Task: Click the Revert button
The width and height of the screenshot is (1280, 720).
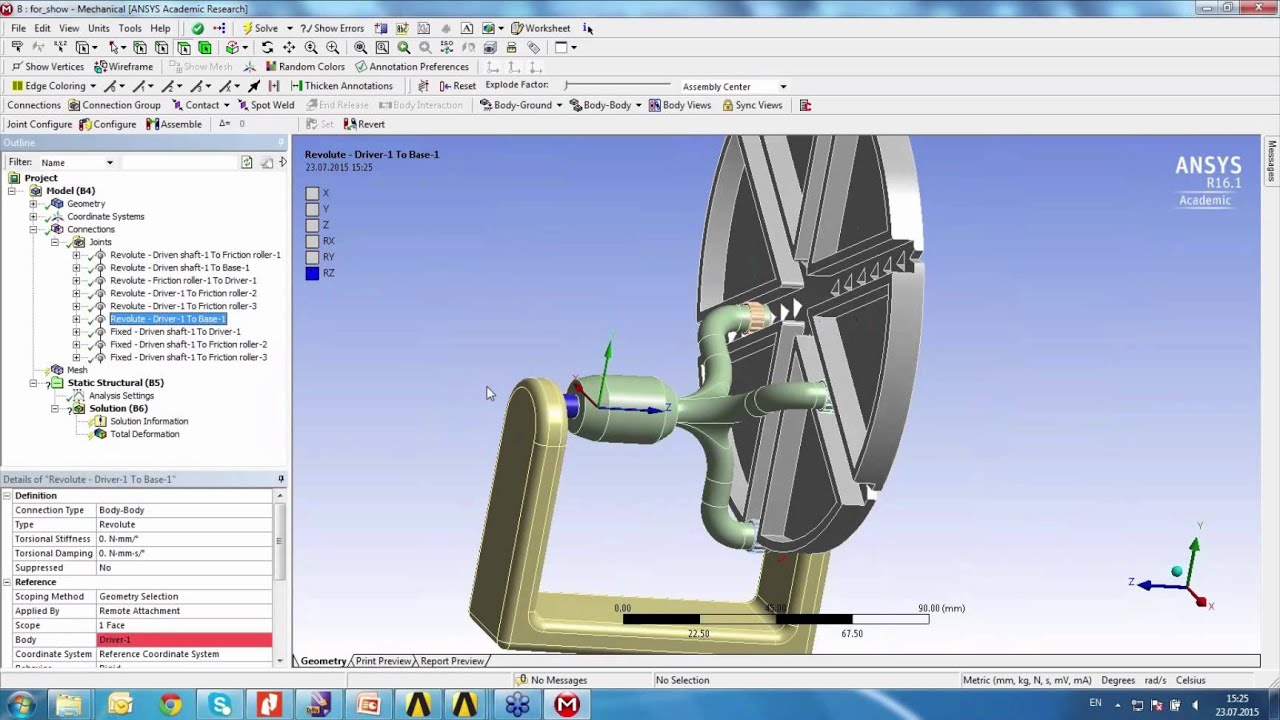Action: 364,124
